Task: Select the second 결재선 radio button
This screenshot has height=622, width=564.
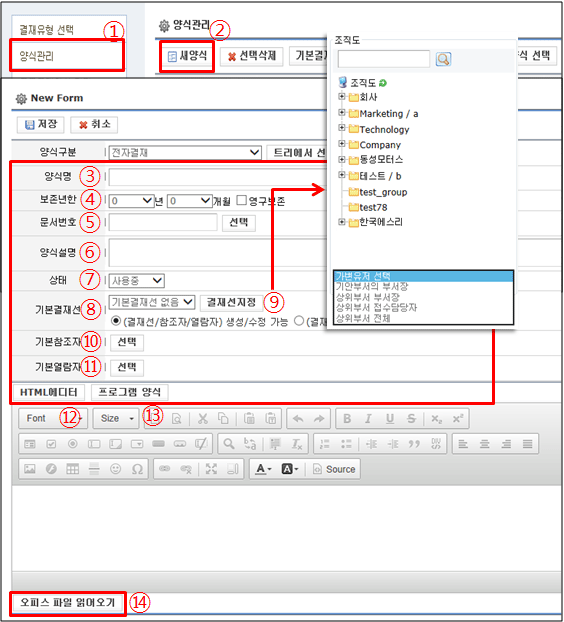Action: pyautogui.click(x=299, y=321)
